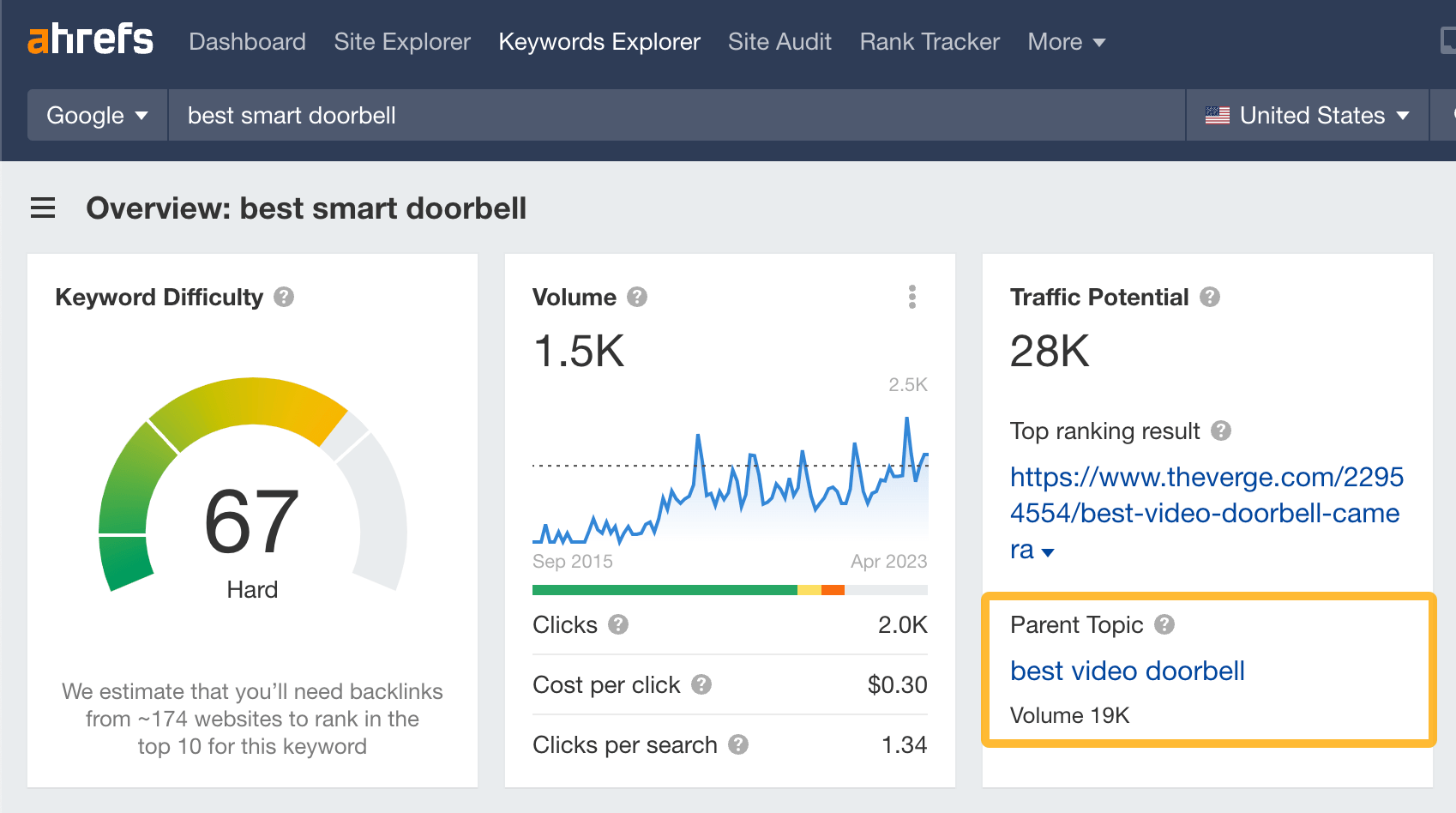Click the Keyword Difficulty help icon
The width and height of the screenshot is (1456, 813).
point(284,298)
